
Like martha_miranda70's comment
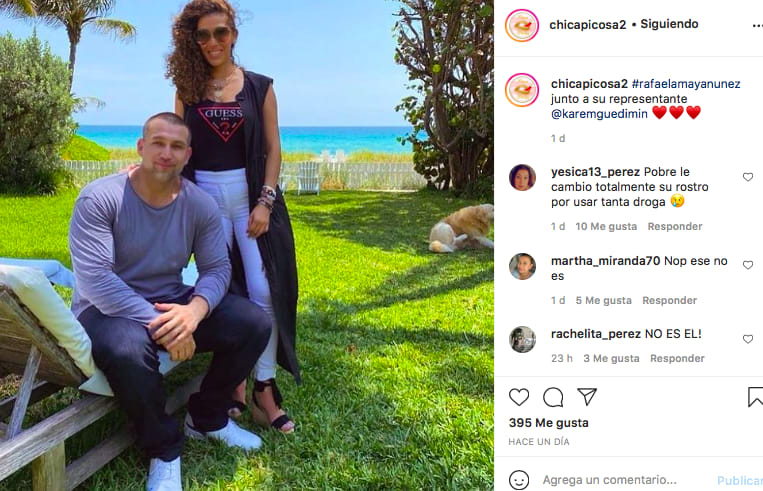[748, 265]
